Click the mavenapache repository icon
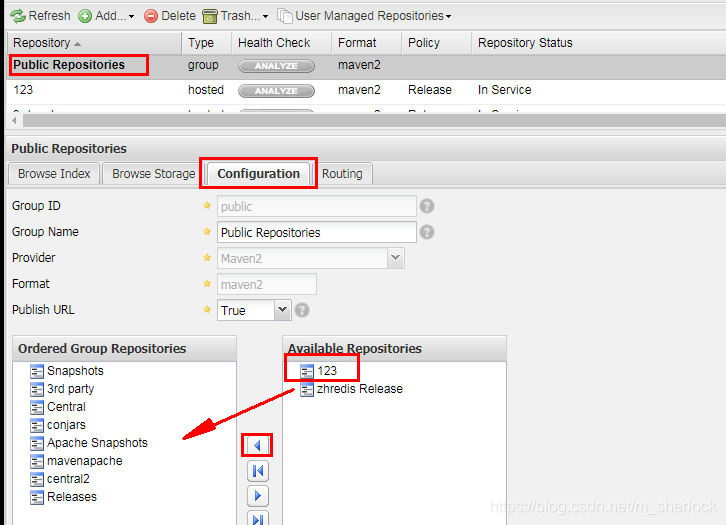Screen dimensions: 726x525 [x=37, y=462]
